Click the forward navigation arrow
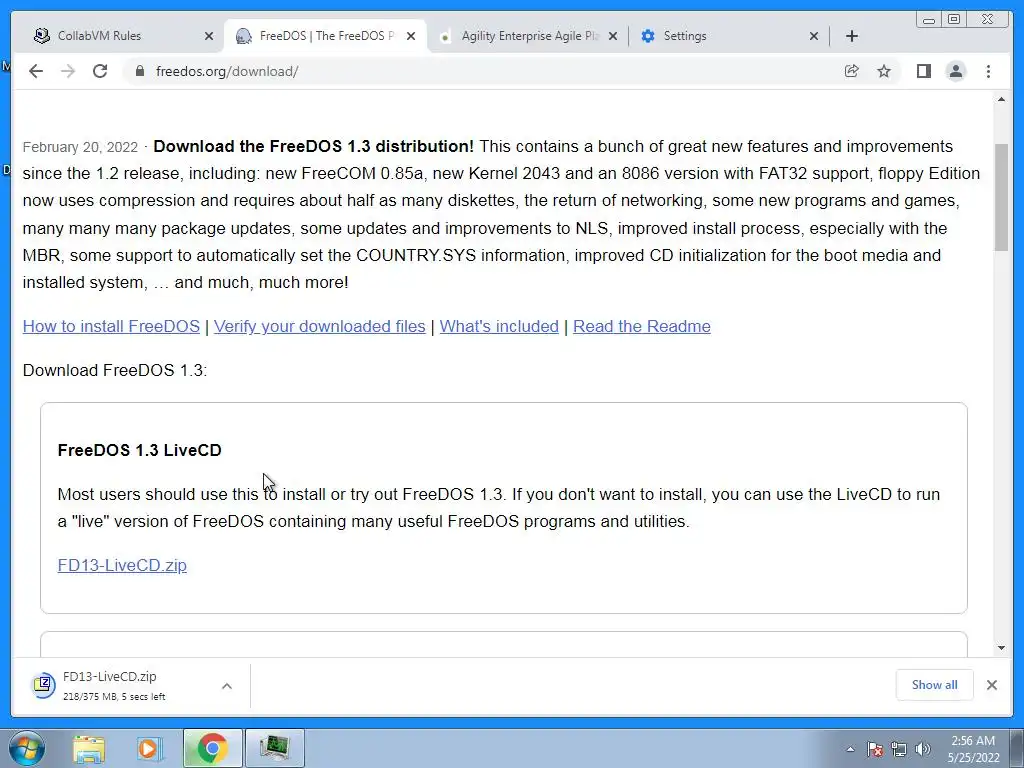1024x768 pixels. point(68,71)
